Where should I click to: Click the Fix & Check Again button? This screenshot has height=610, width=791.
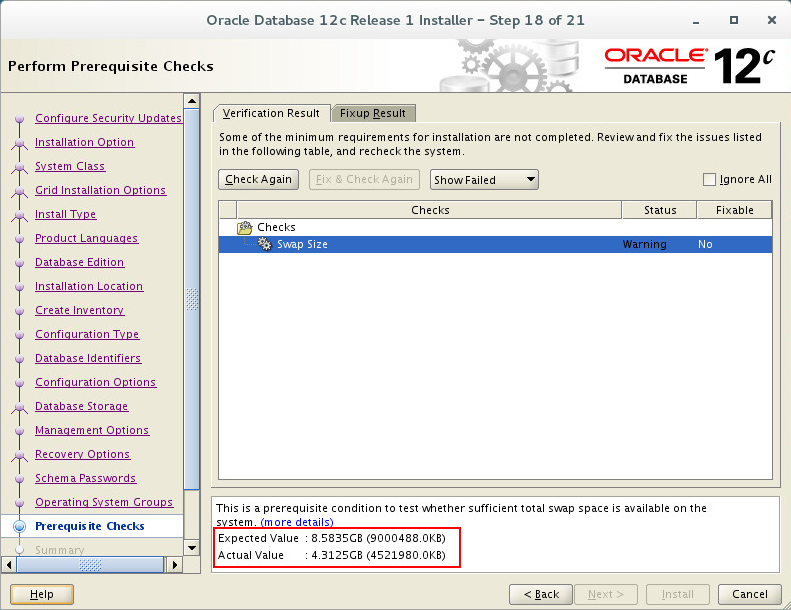click(x=364, y=179)
